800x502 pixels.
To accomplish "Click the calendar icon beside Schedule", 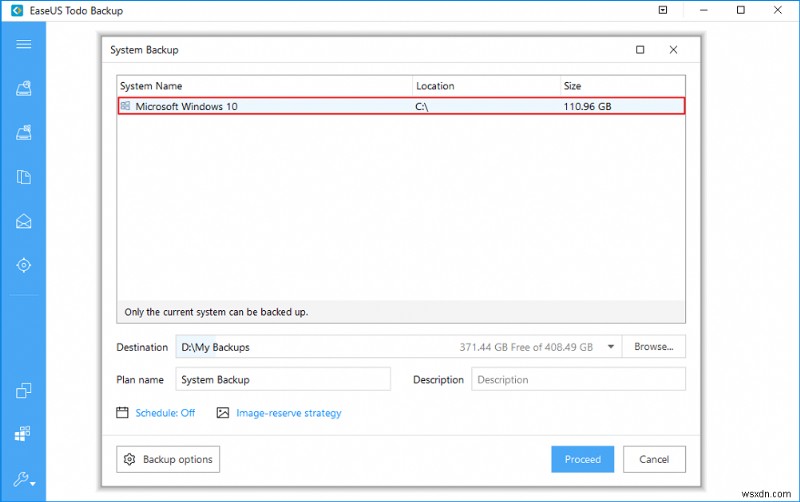I will tap(122, 412).
